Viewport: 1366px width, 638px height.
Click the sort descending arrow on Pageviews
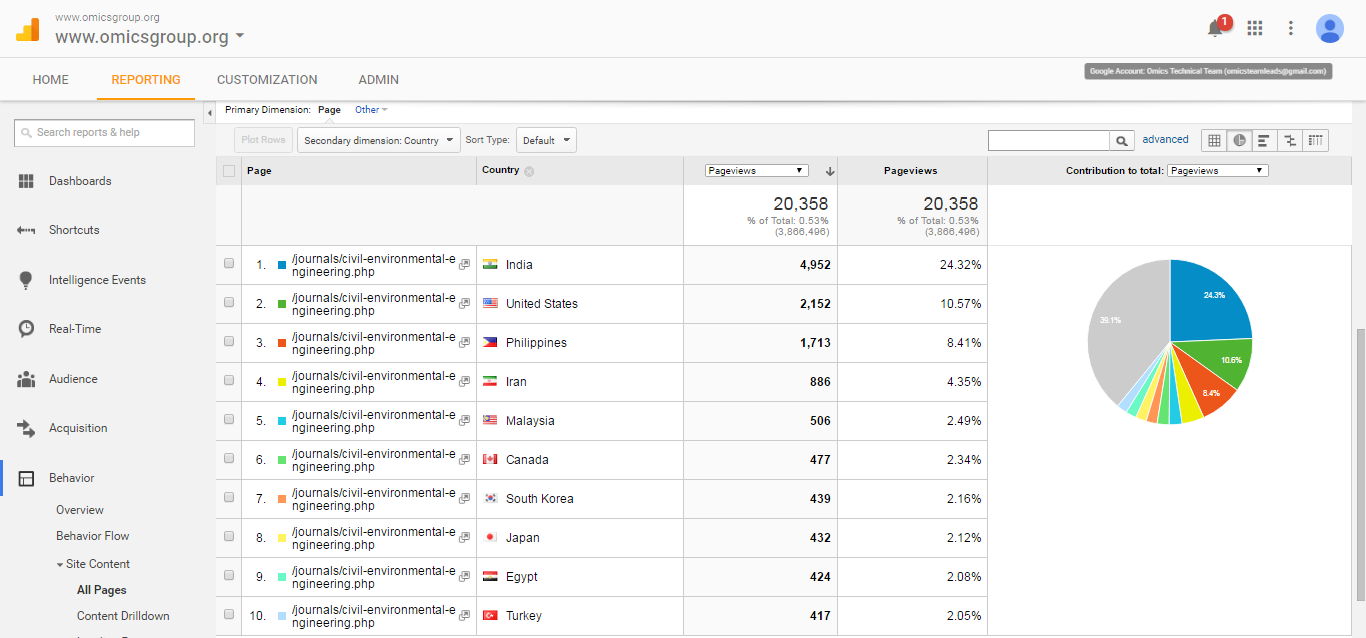pyautogui.click(x=829, y=171)
